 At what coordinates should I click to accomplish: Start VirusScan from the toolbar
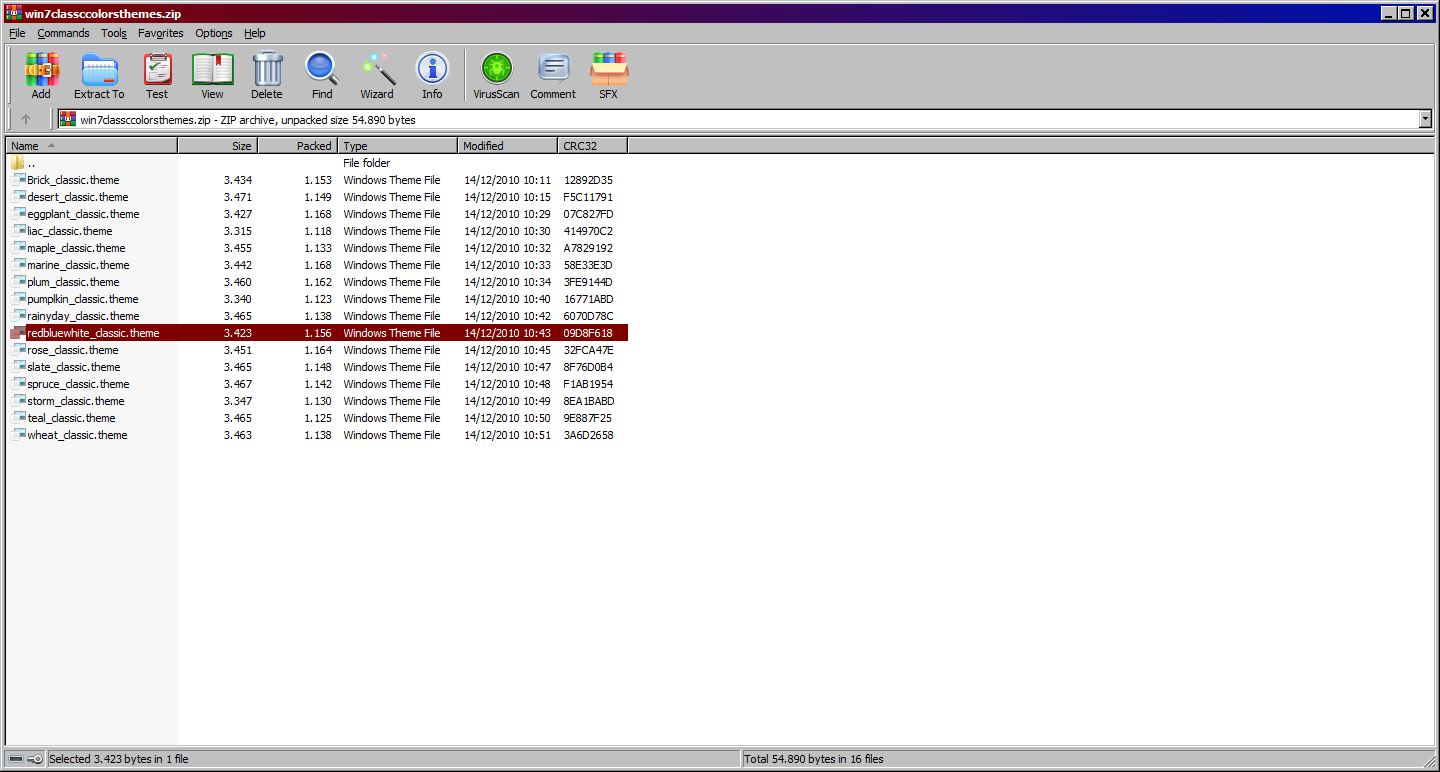coord(496,69)
